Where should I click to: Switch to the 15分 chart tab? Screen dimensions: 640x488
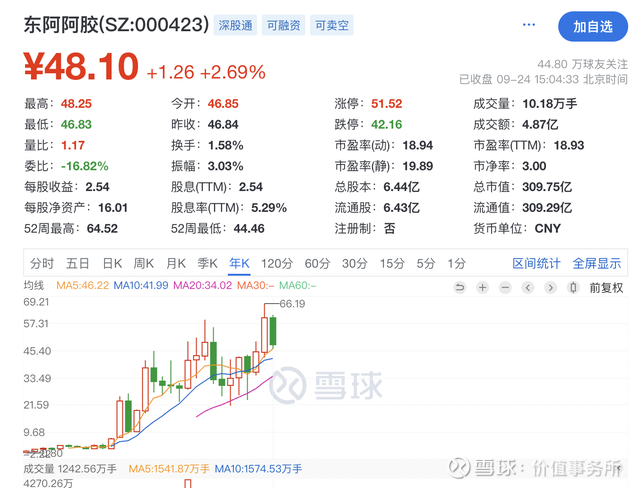392,264
